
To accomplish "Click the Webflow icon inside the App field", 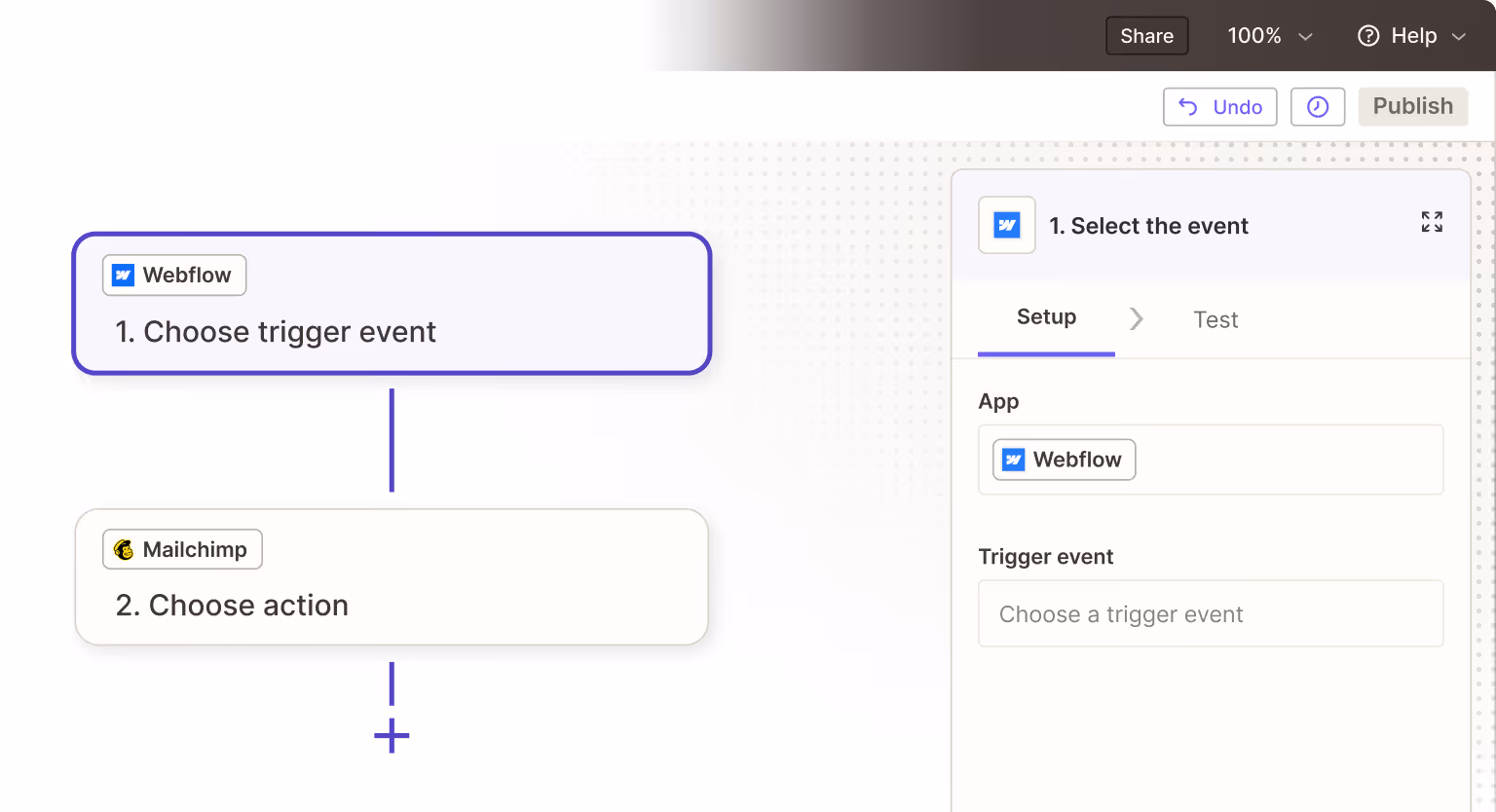I will (1013, 459).
